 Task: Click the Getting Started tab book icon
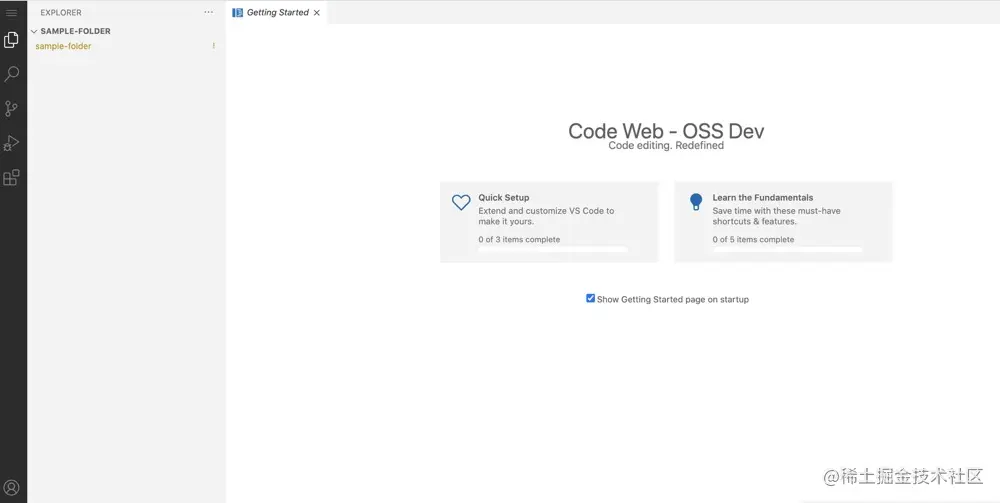(x=237, y=12)
